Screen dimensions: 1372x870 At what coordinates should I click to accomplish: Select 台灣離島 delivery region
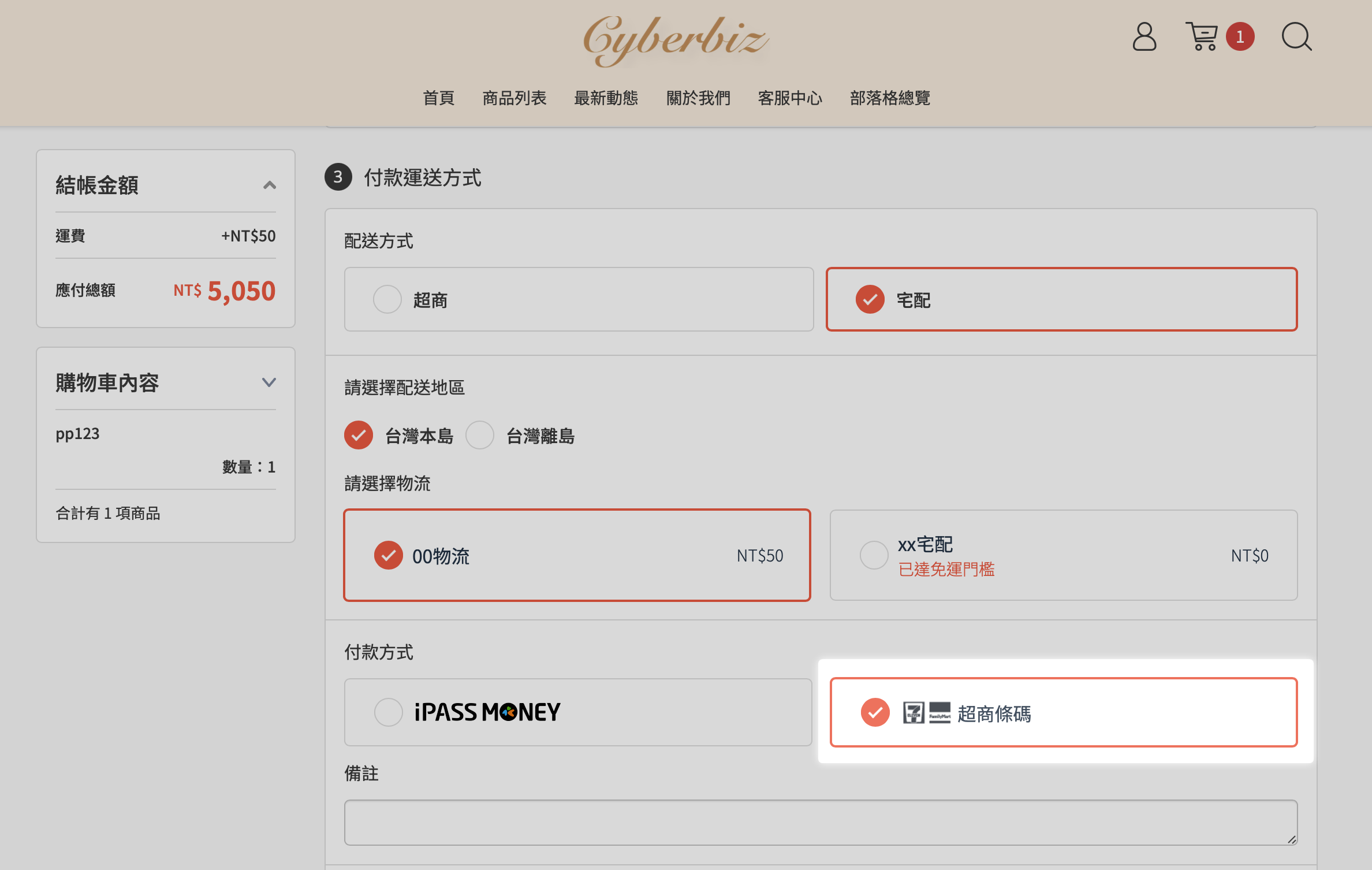point(480,435)
